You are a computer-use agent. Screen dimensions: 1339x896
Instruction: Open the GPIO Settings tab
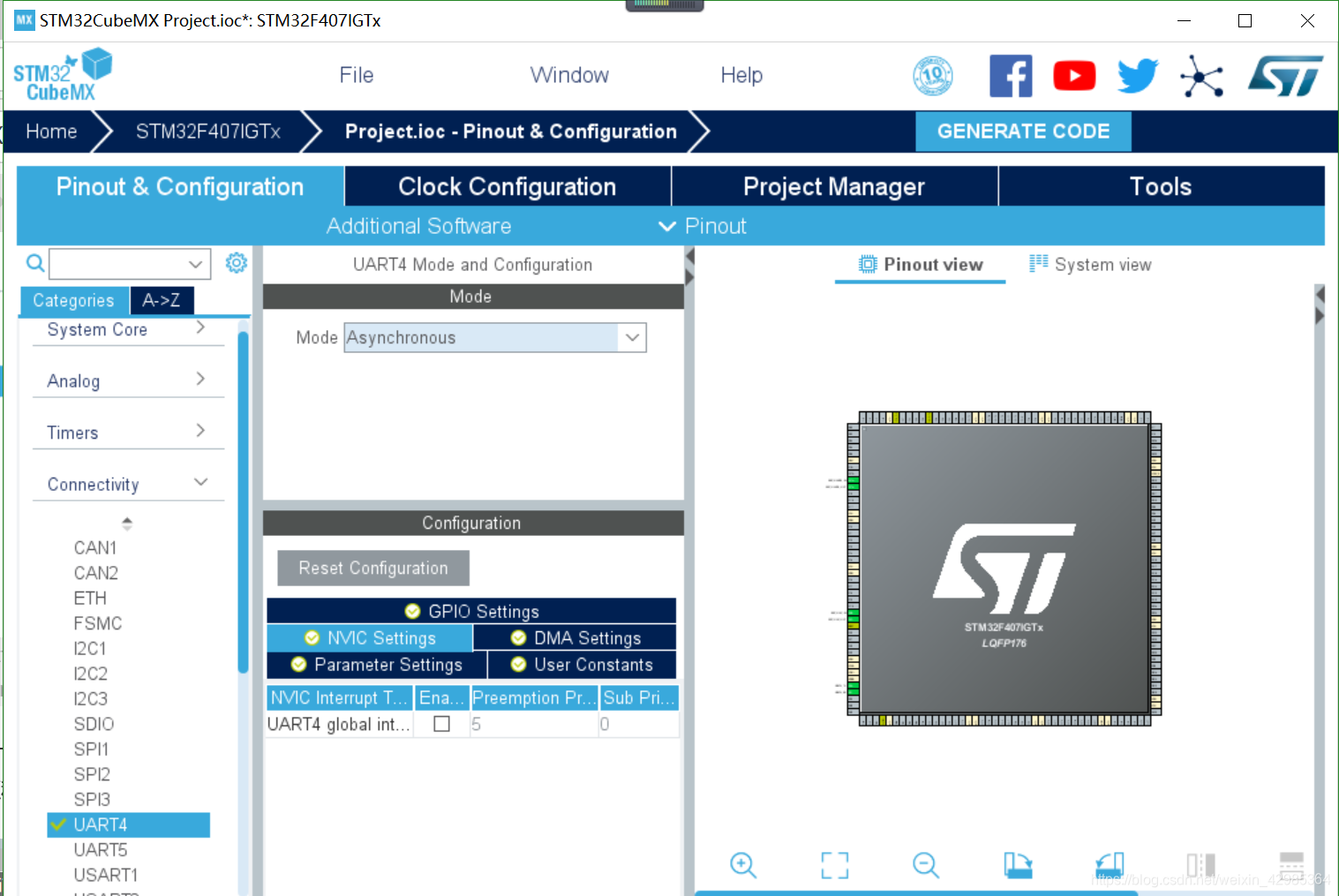(471, 611)
